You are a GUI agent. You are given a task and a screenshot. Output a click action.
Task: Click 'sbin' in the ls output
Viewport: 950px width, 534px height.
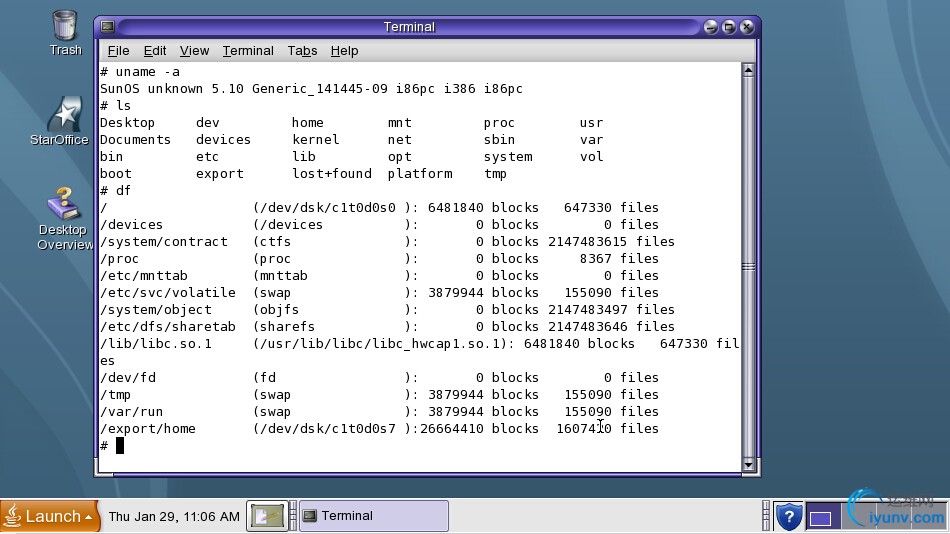(499, 139)
